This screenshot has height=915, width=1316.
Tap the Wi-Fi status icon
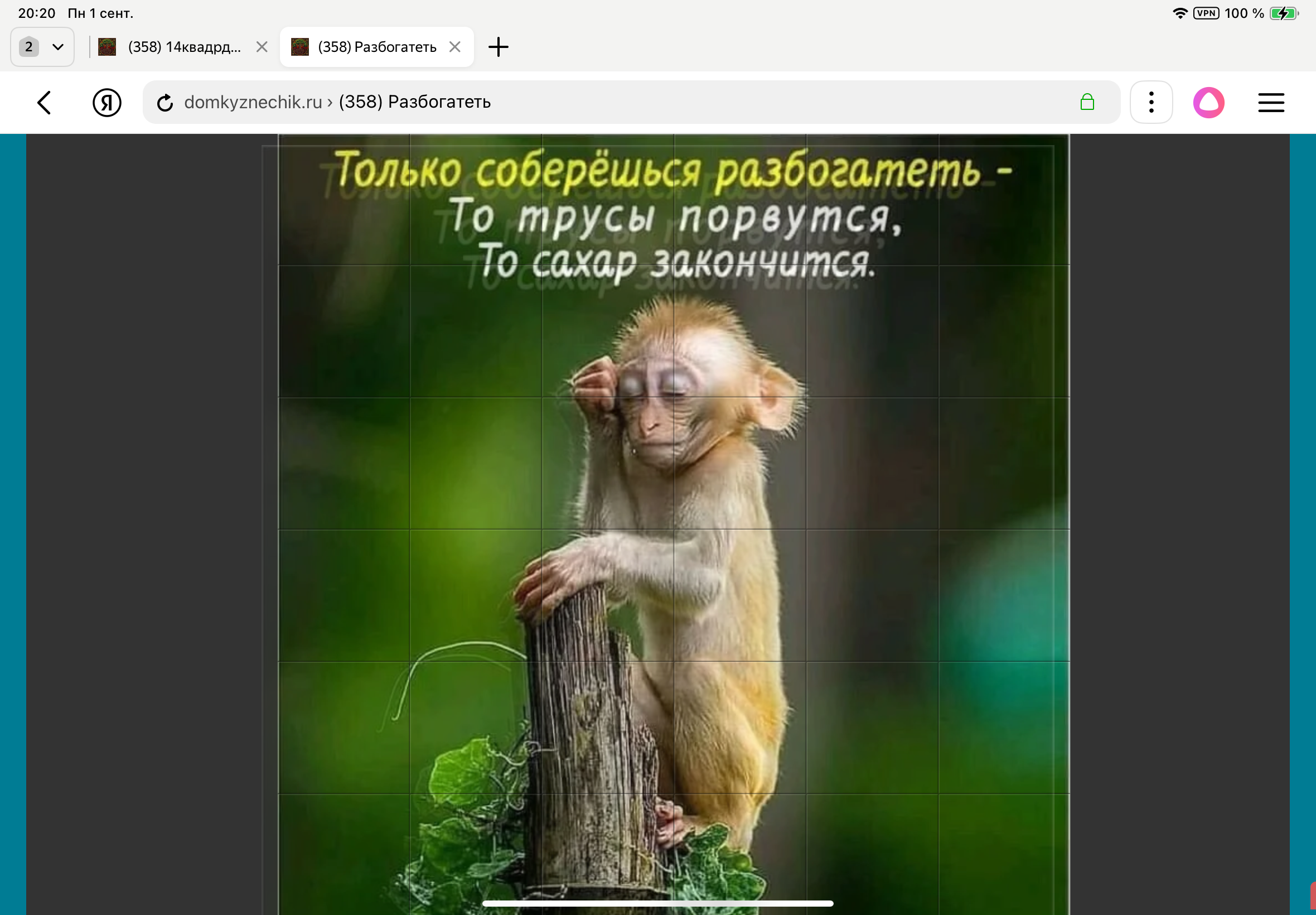click(1179, 13)
